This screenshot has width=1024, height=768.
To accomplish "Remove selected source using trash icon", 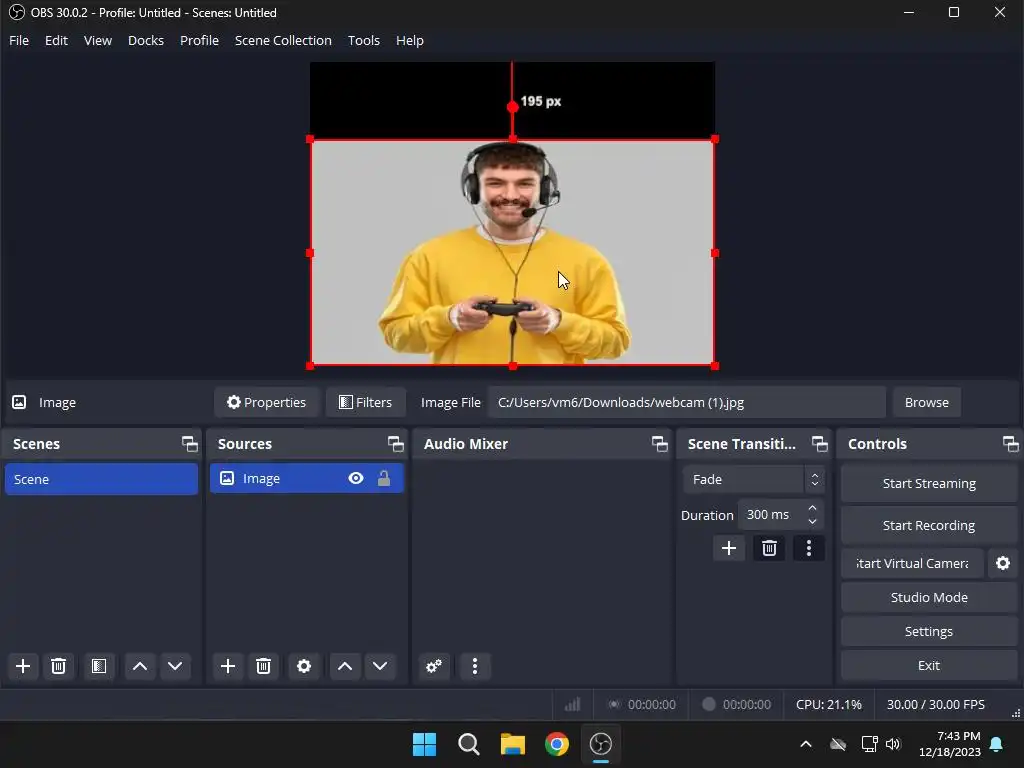I will pos(263,666).
